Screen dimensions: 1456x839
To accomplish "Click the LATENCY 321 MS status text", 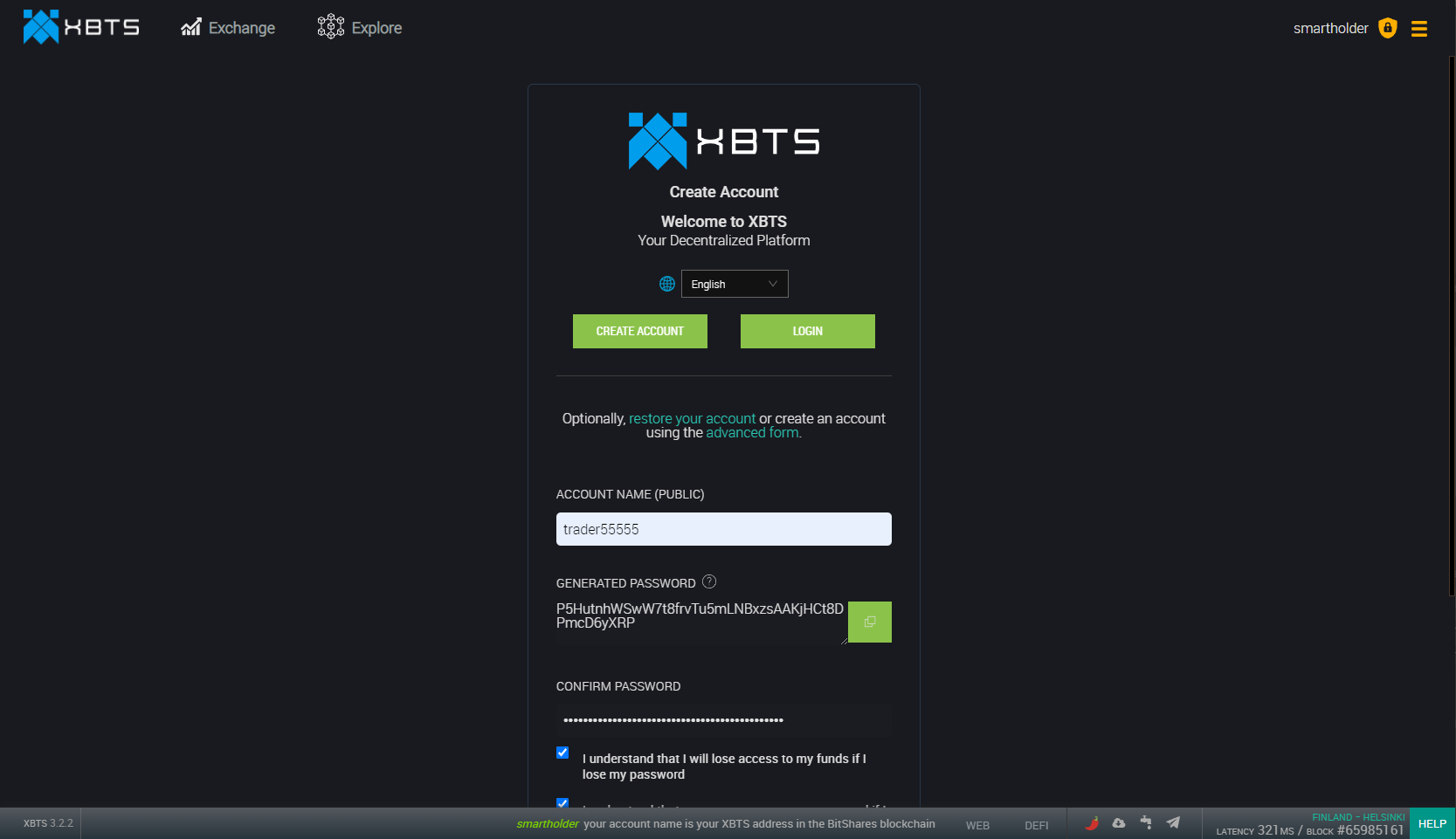I will pos(1255,830).
